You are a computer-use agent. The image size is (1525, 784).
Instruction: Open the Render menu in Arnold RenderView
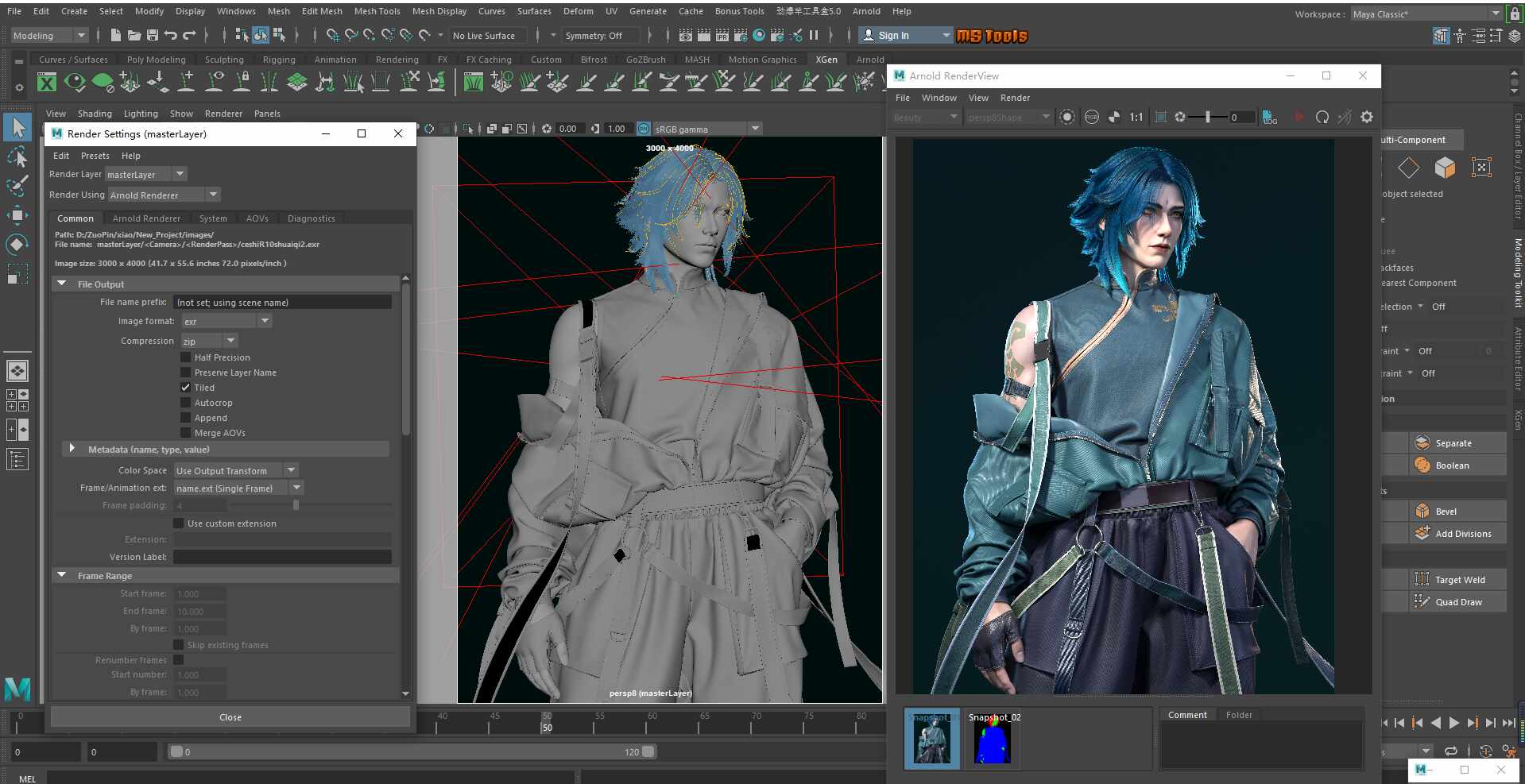1015,98
